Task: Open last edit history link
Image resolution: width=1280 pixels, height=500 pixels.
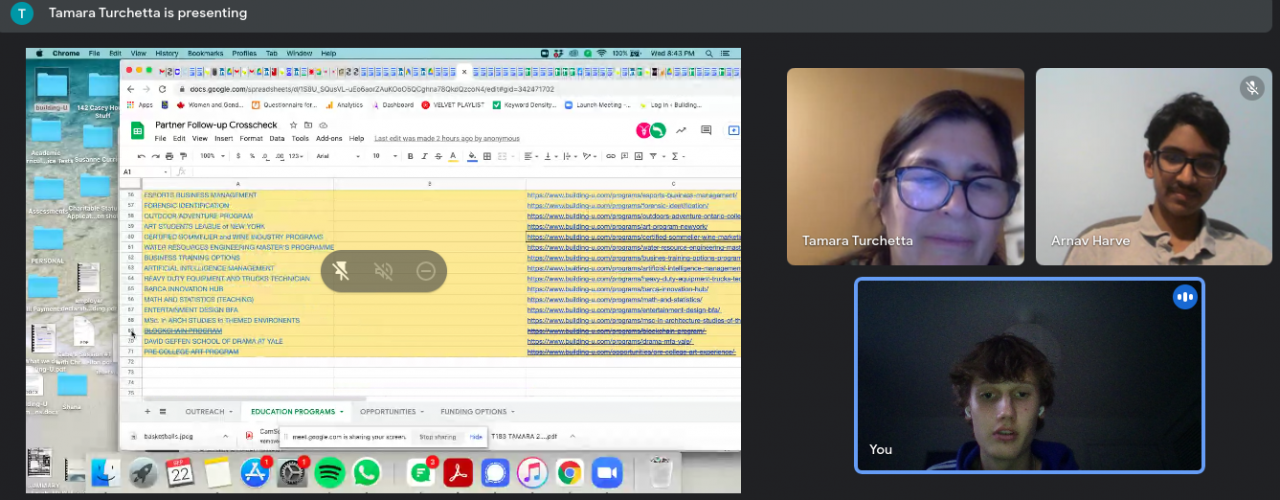Action: pos(447,138)
